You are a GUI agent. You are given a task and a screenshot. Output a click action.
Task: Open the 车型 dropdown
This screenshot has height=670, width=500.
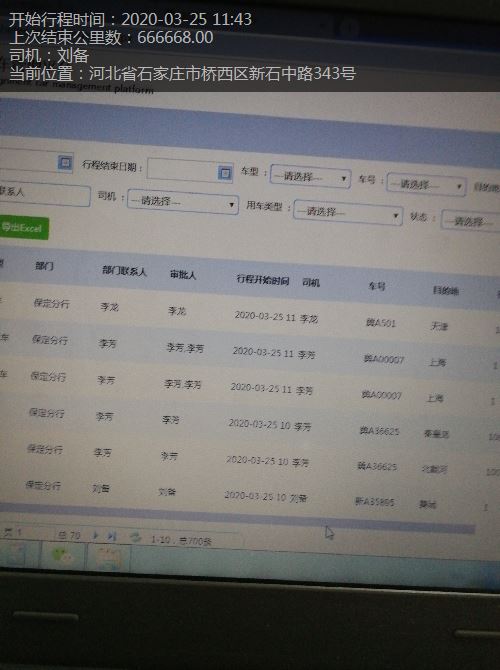(311, 176)
